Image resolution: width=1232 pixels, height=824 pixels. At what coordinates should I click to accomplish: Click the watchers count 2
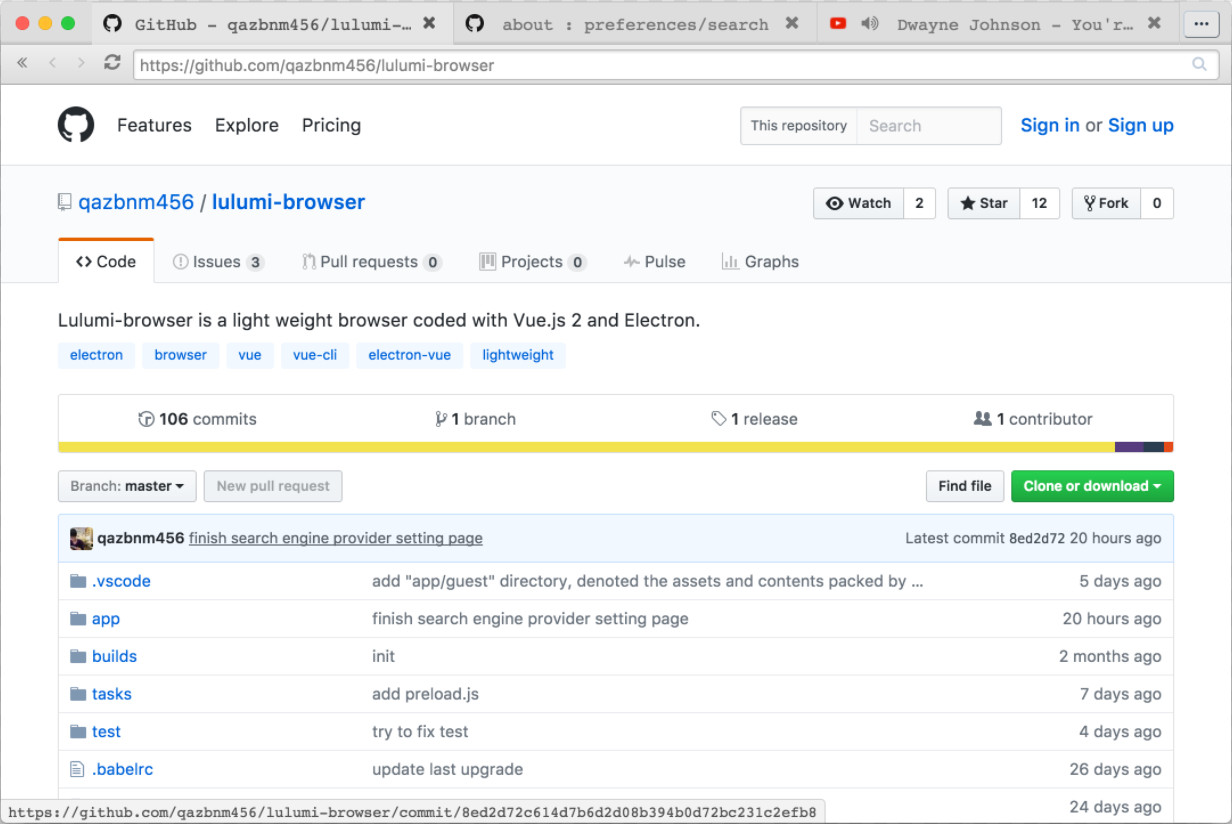[x=919, y=203]
